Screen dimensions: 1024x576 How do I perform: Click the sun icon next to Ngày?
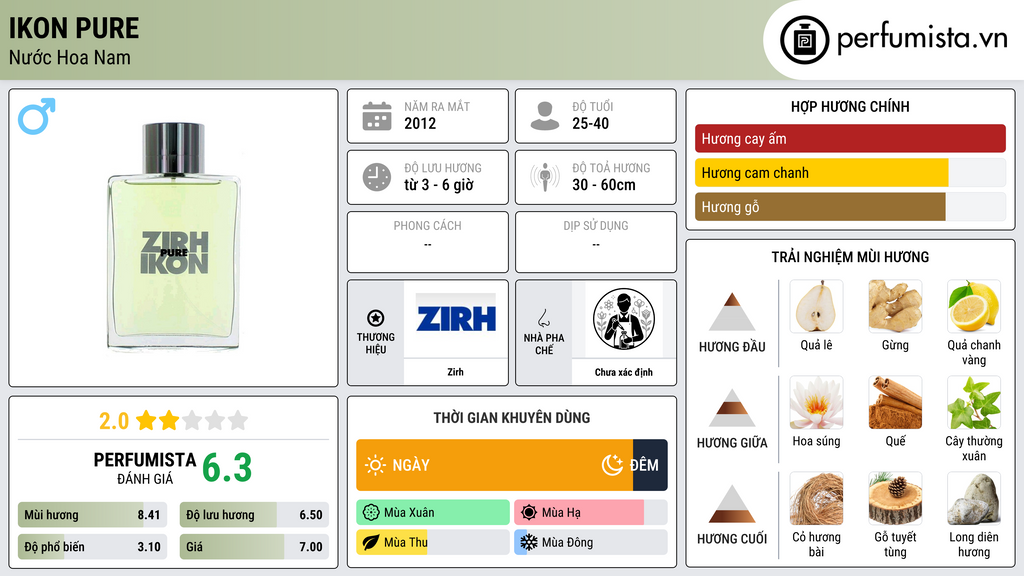pos(375,465)
